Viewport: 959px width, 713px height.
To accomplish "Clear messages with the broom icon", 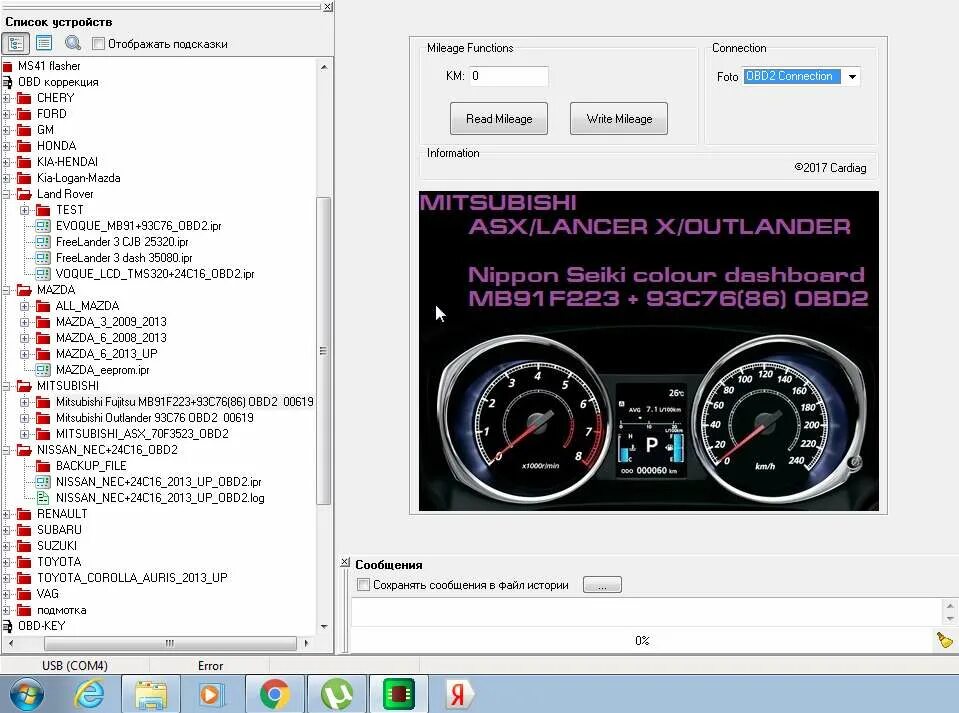I will click(945, 640).
